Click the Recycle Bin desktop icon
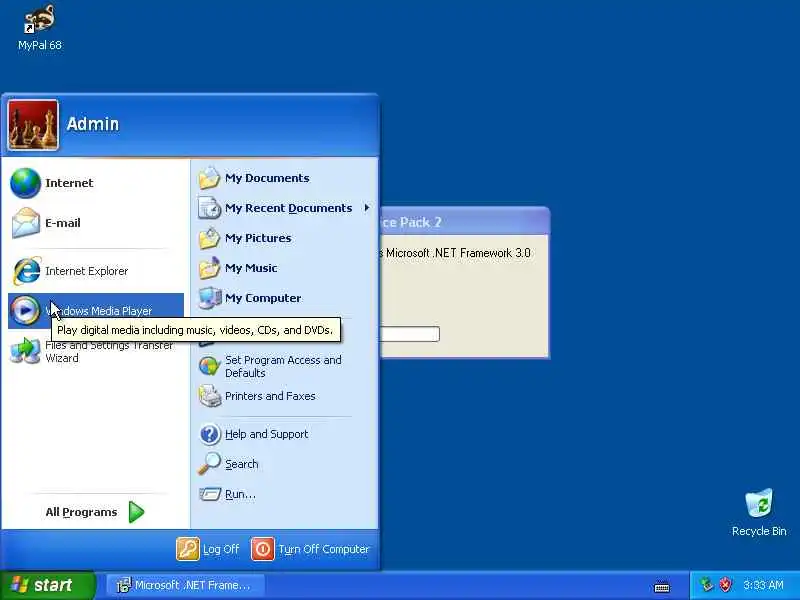 (x=759, y=504)
